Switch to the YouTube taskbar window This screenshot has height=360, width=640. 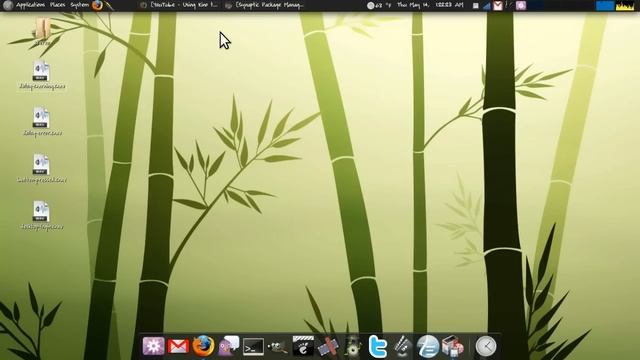tap(179, 5)
